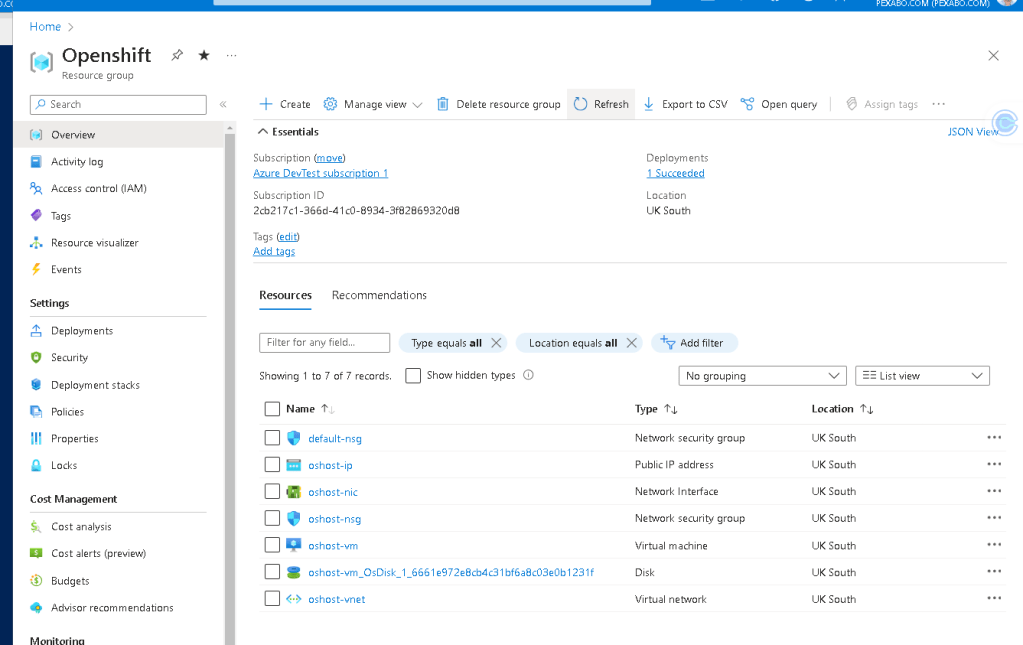Click the Security shield icon in sidebar
Image resolution: width=1023 pixels, height=645 pixels.
(37, 357)
